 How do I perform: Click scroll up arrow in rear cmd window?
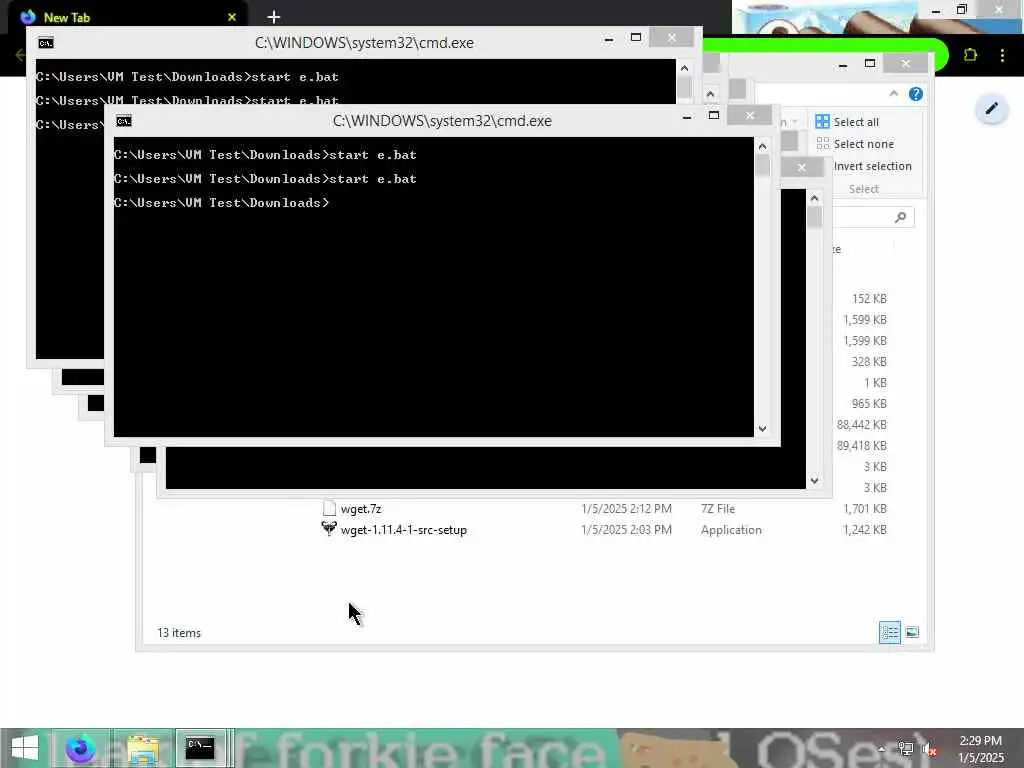tap(684, 68)
